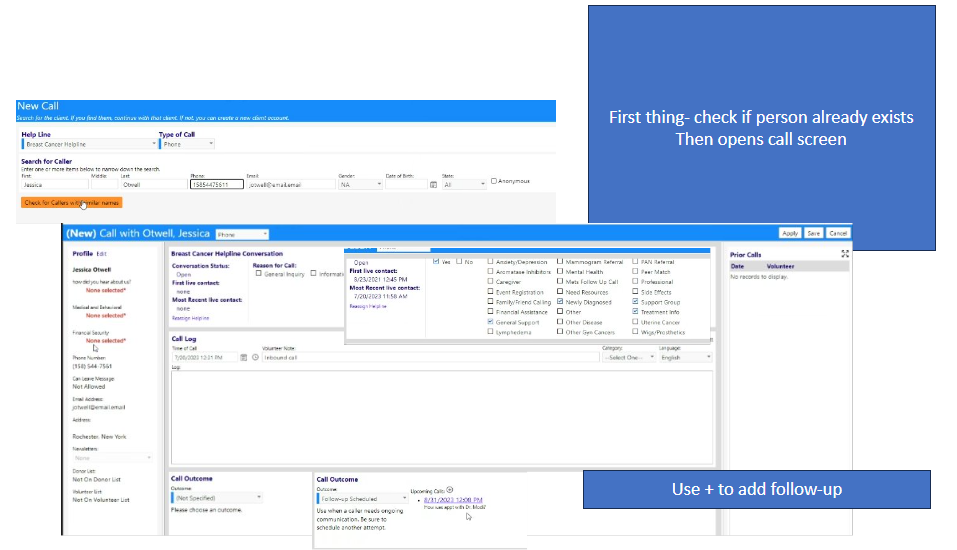
Task: Check the General Inquiry reason
Action: click(x=258, y=273)
